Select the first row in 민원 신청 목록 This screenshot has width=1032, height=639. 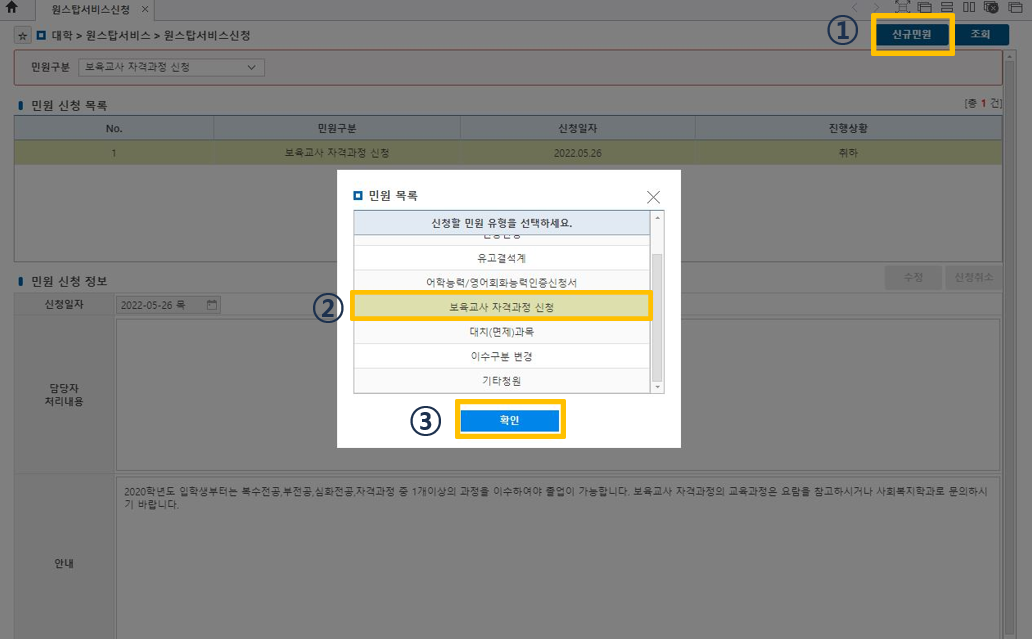point(507,153)
